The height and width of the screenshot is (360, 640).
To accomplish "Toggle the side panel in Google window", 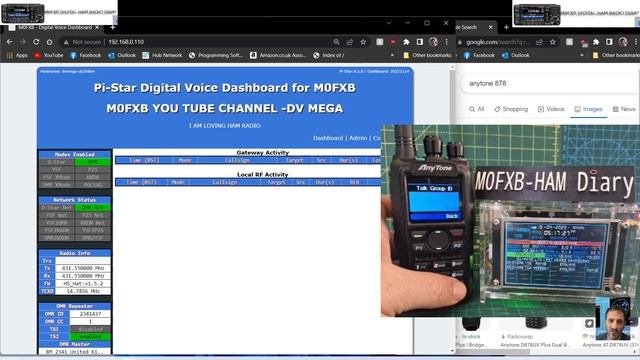I will [609, 42].
